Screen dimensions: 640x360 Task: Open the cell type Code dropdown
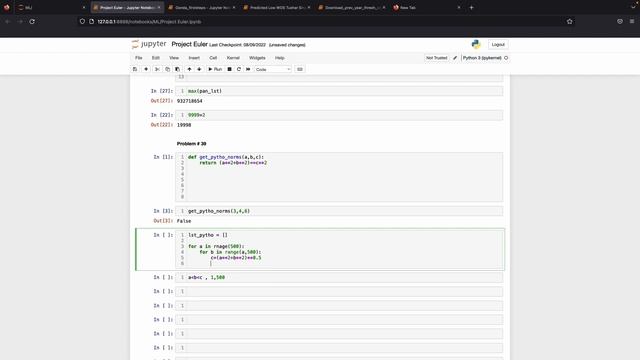click(x=273, y=69)
